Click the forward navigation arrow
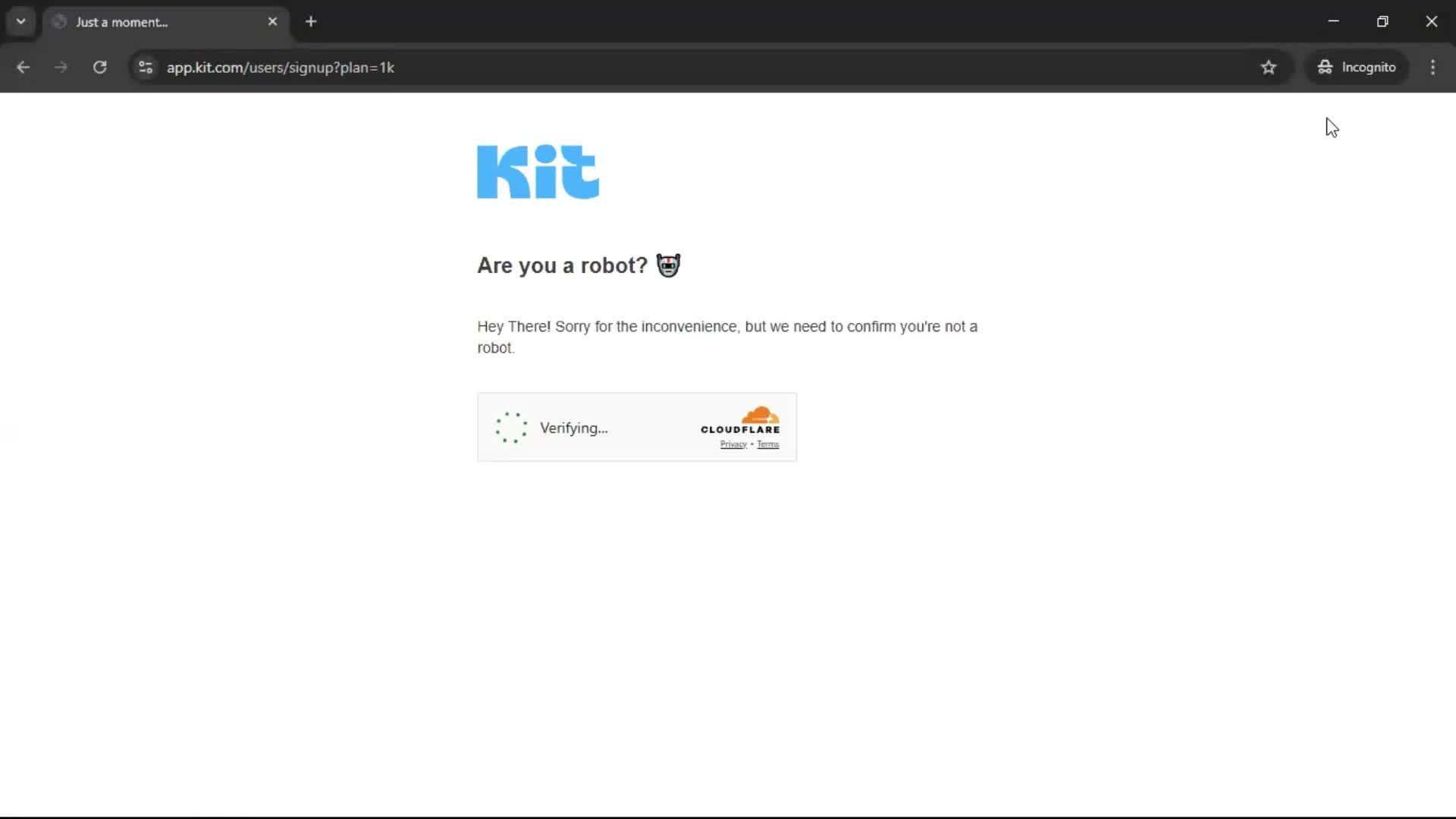This screenshot has height=819, width=1456. [x=61, y=67]
